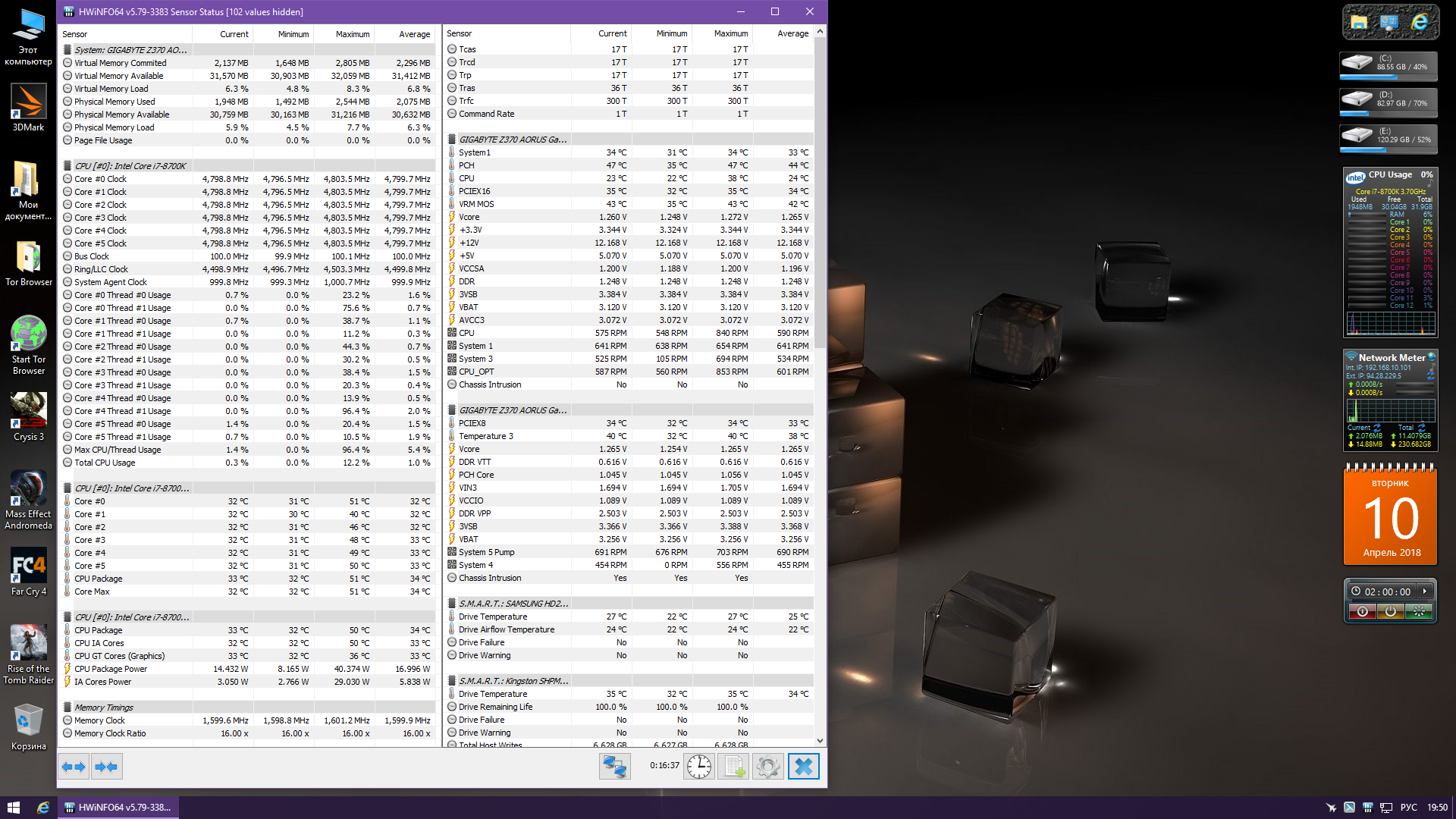The image size is (1456, 819).
Task: Start logging with the sheet-plus icon
Action: (733, 767)
